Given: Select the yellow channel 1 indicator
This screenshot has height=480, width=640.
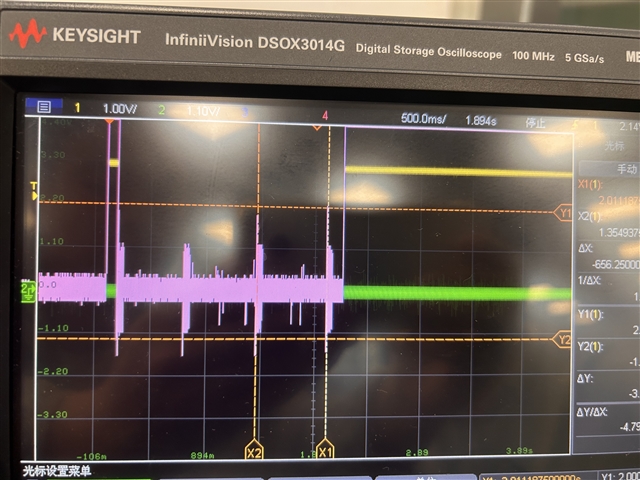Looking at the screenshot, I should click(77, 108).
